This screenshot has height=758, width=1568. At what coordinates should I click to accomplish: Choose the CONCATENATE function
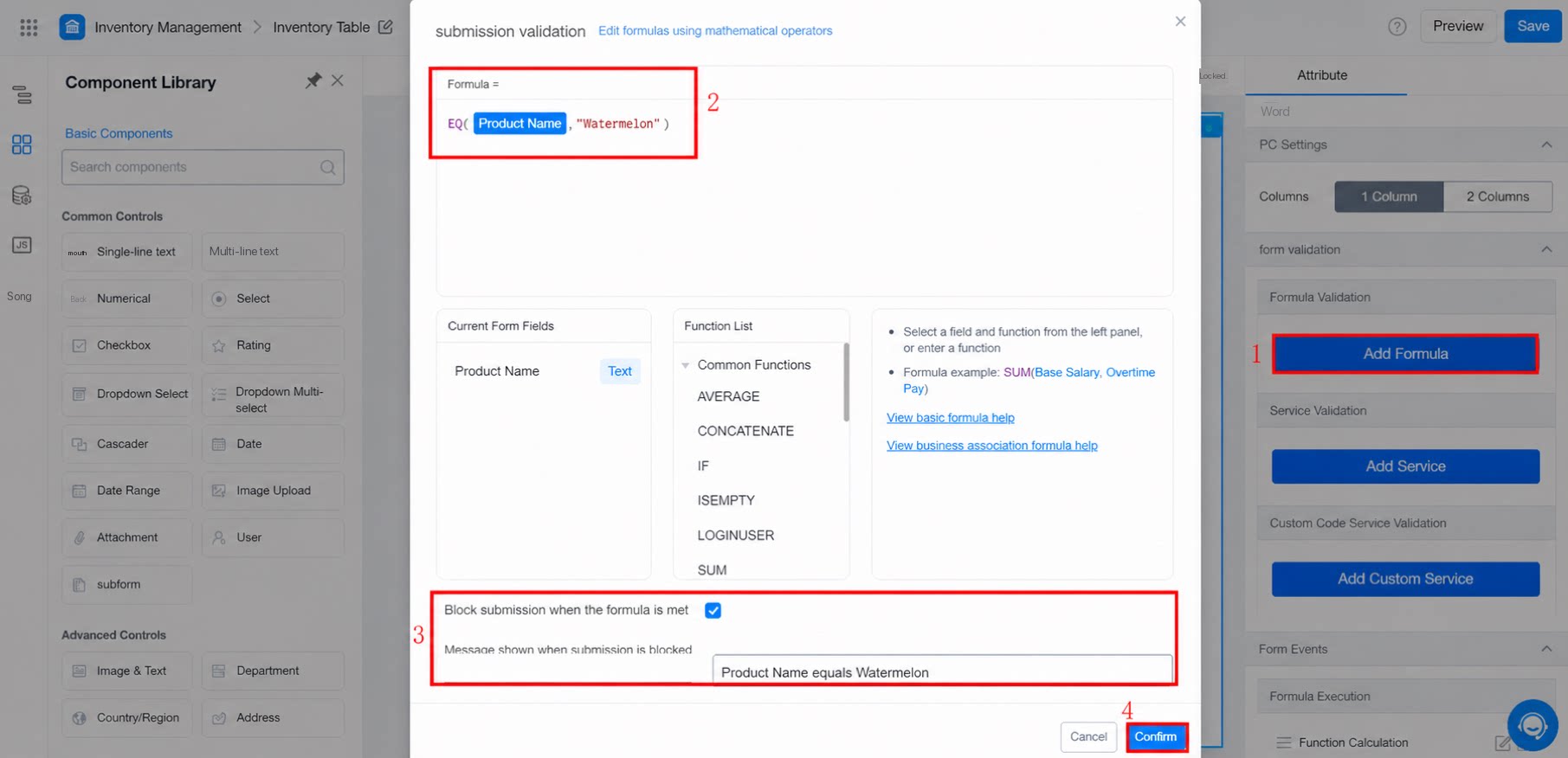(x=745, y=431)
